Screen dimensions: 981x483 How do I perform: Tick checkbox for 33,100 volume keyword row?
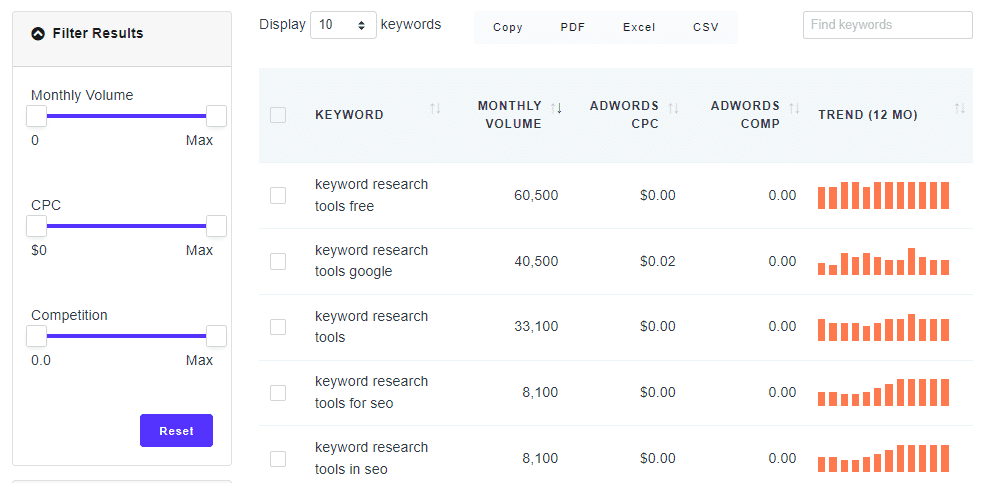coord(278,327)
